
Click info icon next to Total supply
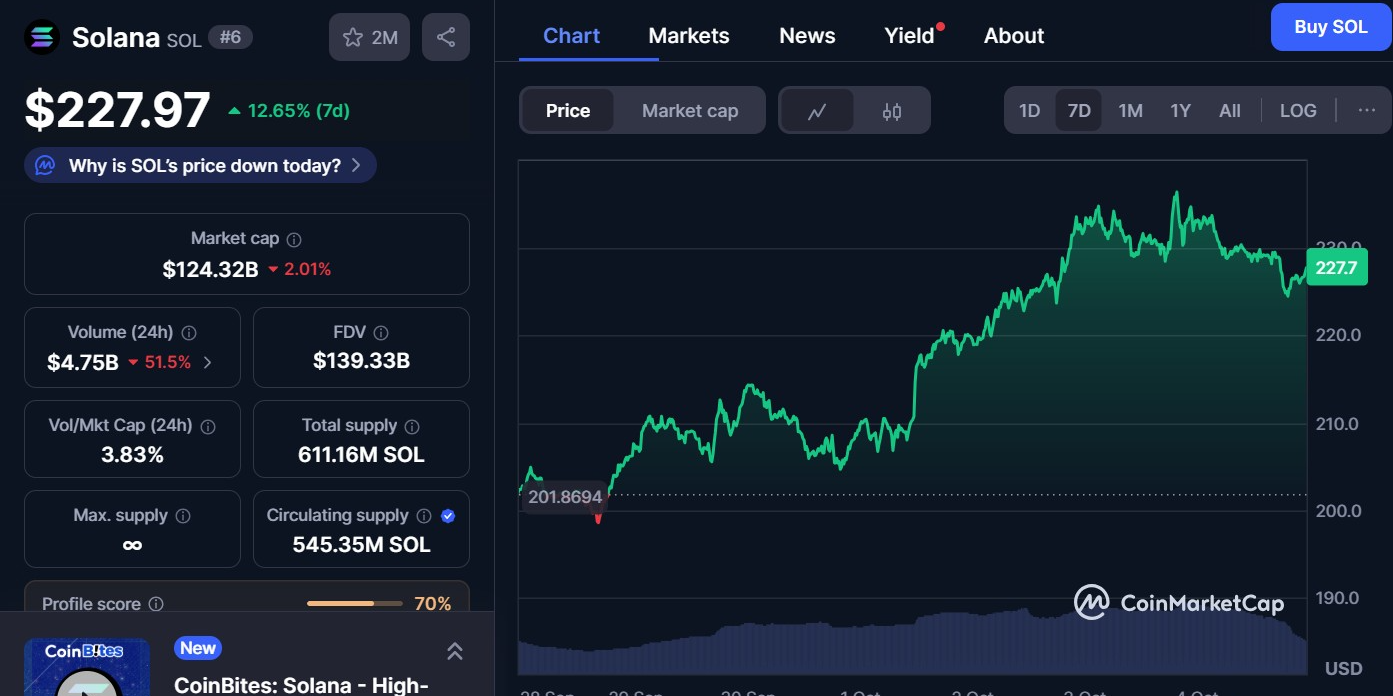(x=412, y=427)
